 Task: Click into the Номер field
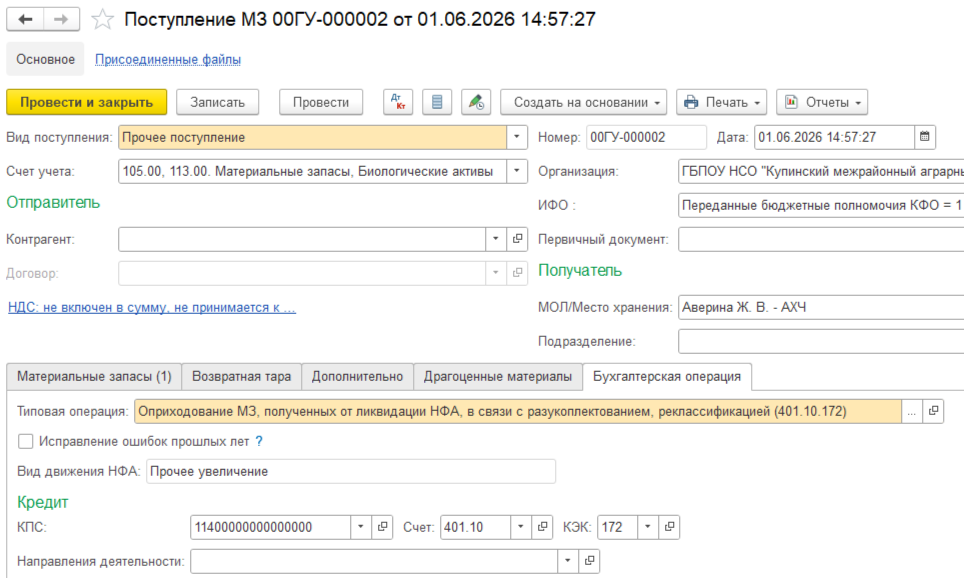tap(646, 137)
